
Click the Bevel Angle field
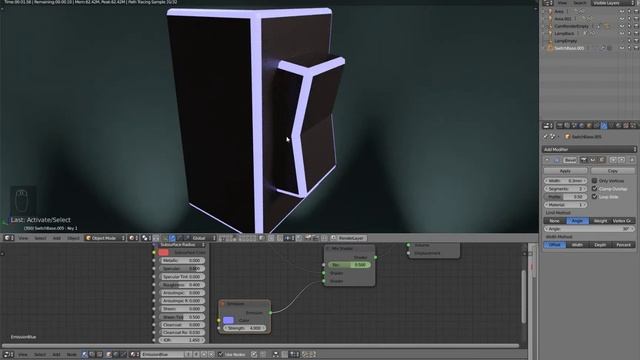(x=589, y=229)
